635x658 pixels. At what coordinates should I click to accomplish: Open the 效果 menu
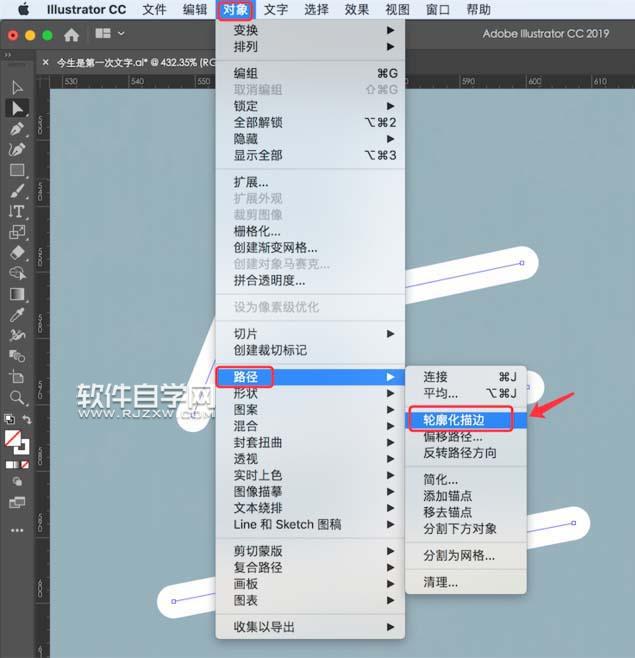tap(357, 9)
